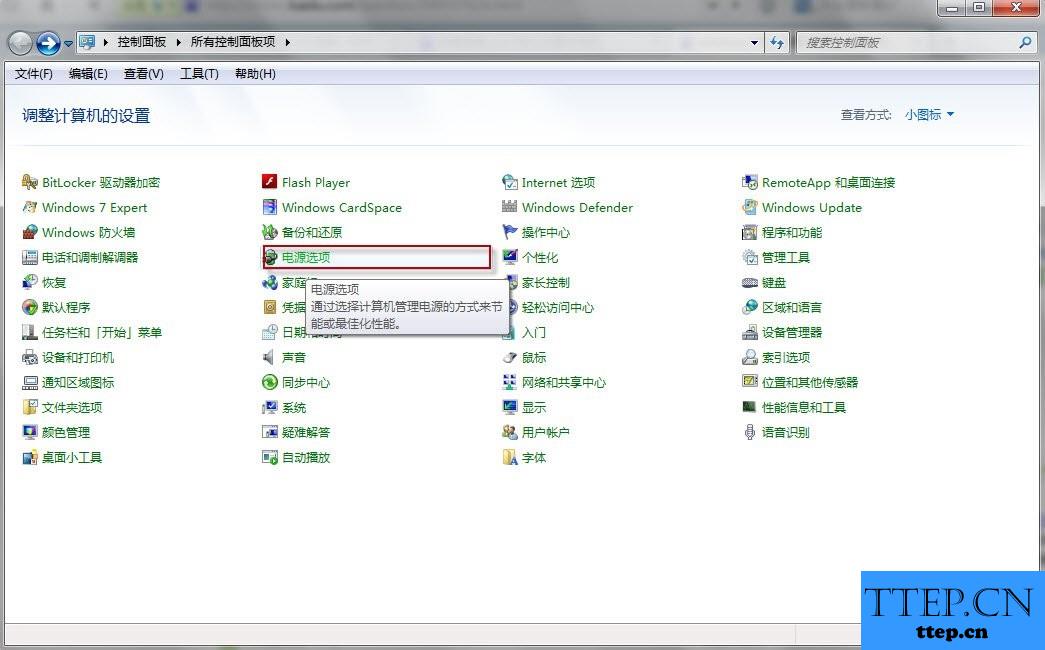Viewport: 1045px width, 650px height.
Task: Open the 程序和功能 icon
Action: [x=750, y=232]
